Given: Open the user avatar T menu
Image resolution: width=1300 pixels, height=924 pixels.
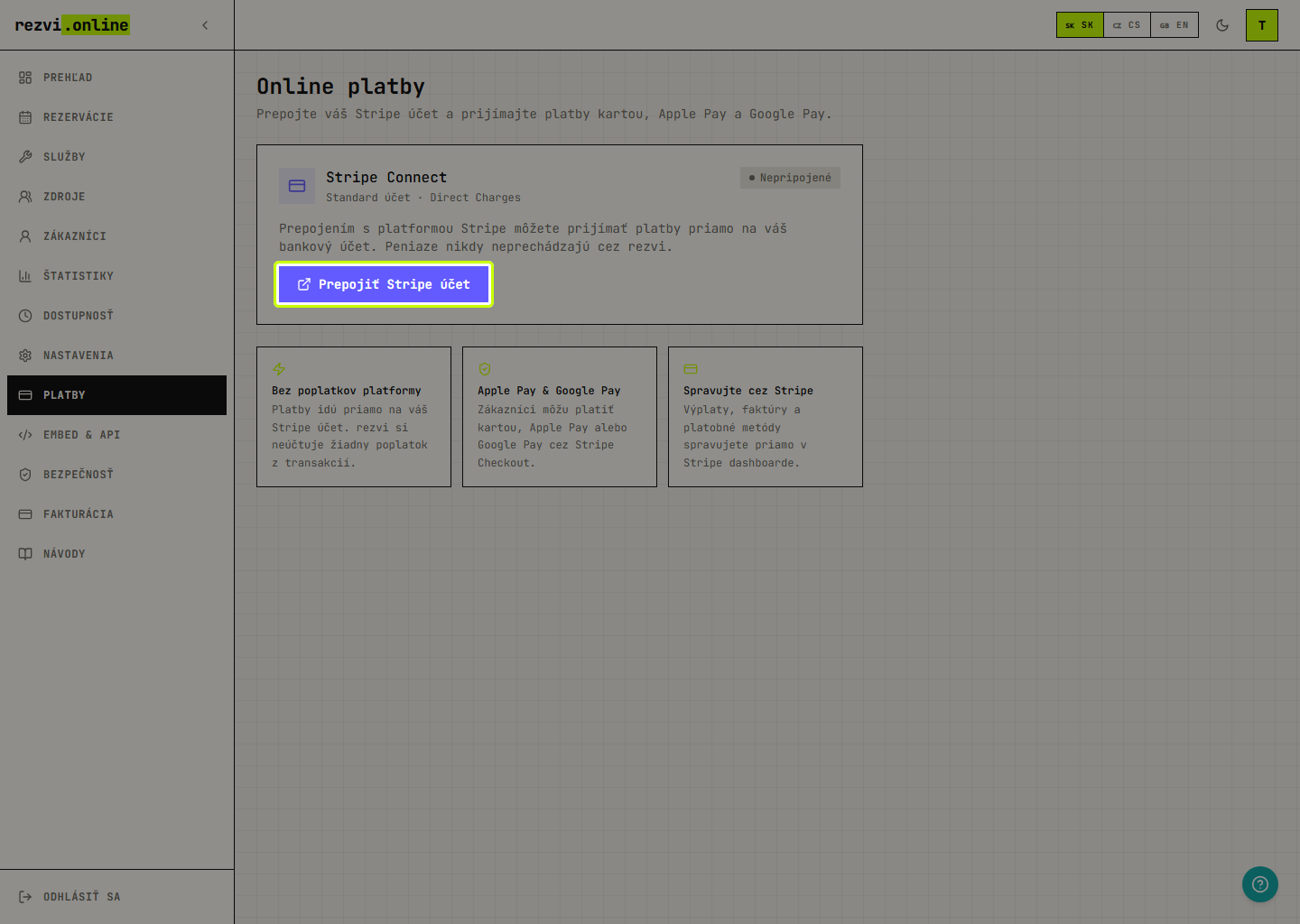Looking at the screenshot, I should (1262, 25).
